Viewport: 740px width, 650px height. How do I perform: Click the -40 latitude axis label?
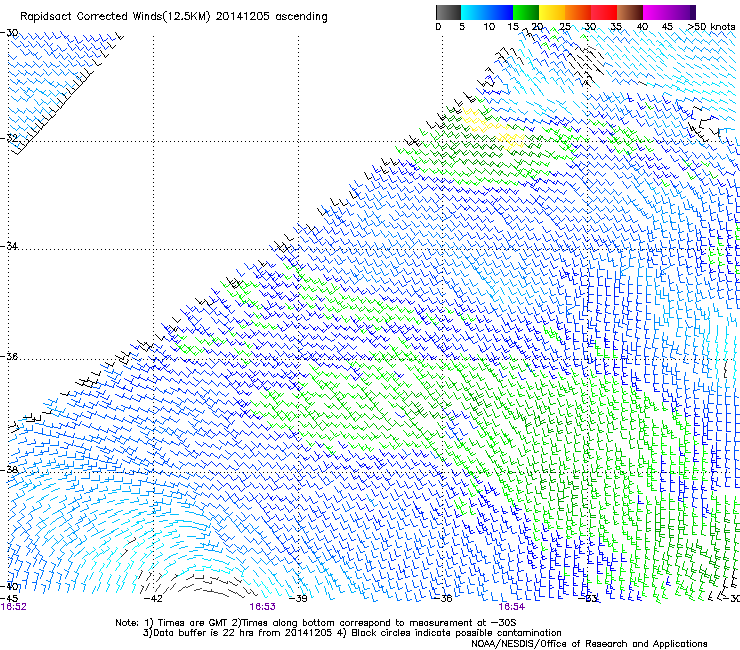pos(9,586)
